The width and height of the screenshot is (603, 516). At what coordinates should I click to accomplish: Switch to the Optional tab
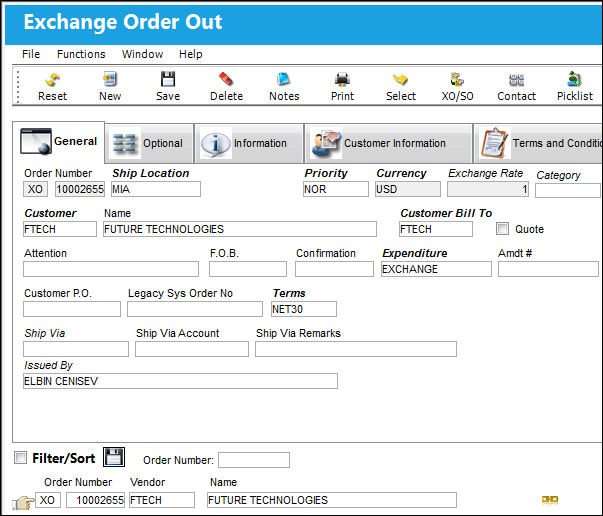(x=149, y=143)
